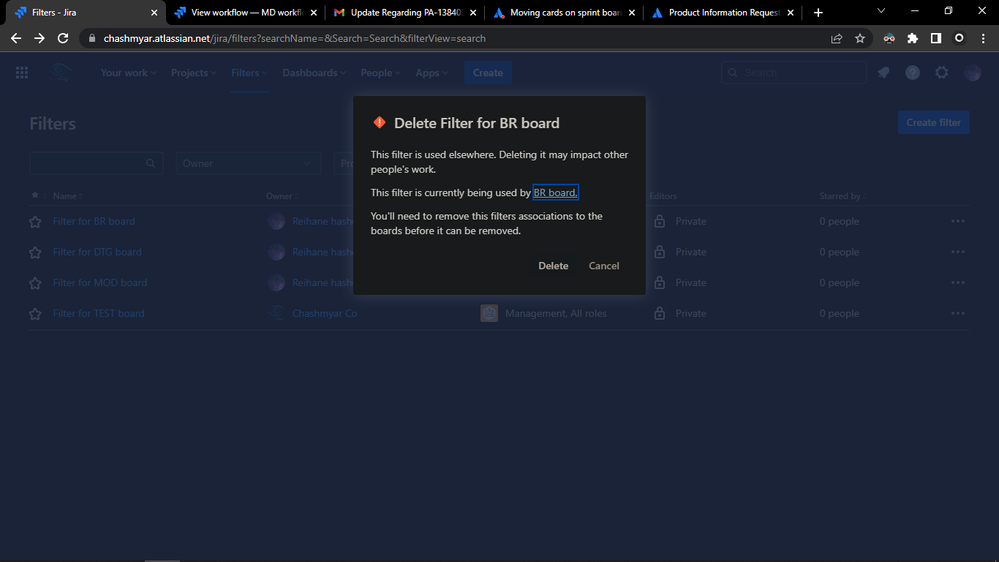The height and width of the screenshot is (562, 999).
Task: Open the user profile avatar
Action: 972,73
